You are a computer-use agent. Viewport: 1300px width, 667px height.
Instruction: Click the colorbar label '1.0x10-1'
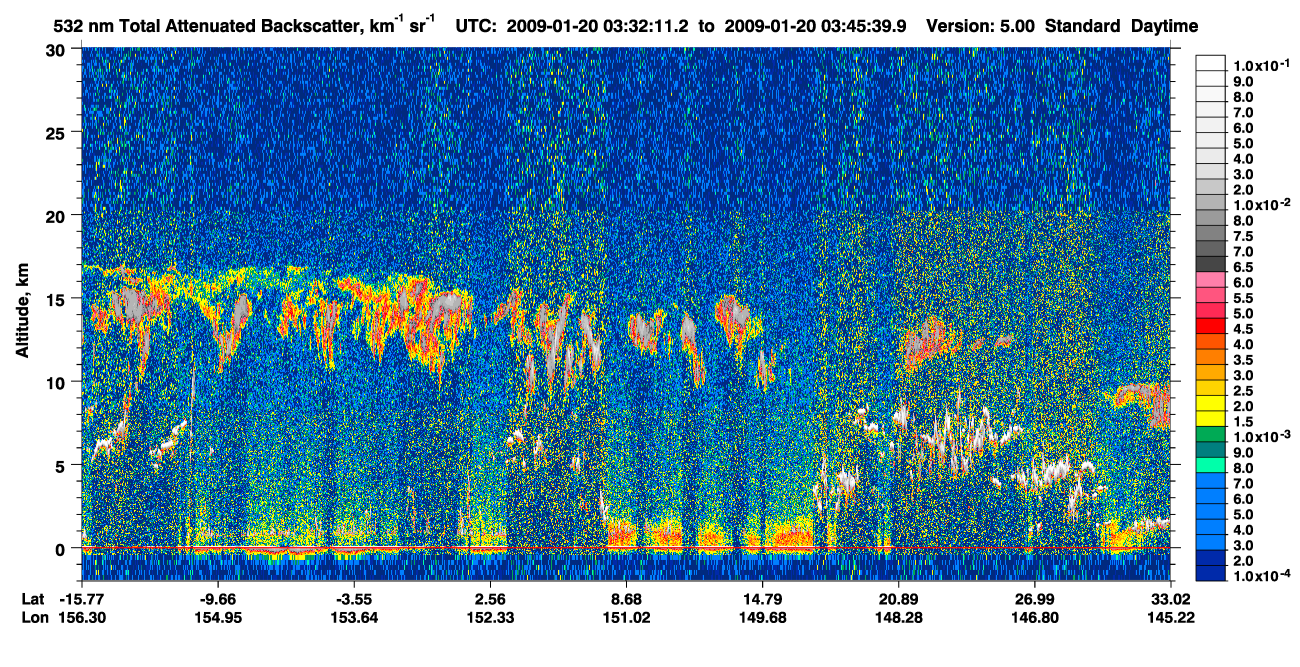click(1260, 65)
